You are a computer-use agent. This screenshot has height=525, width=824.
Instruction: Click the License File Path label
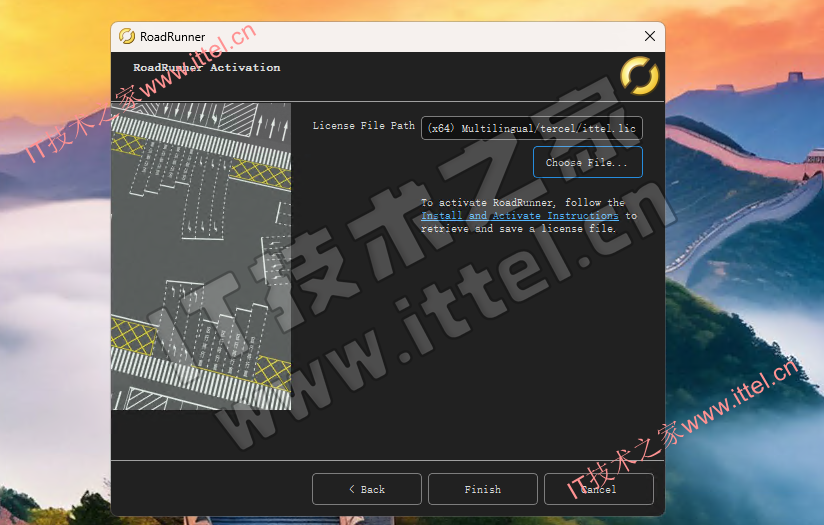pos(364,126)
